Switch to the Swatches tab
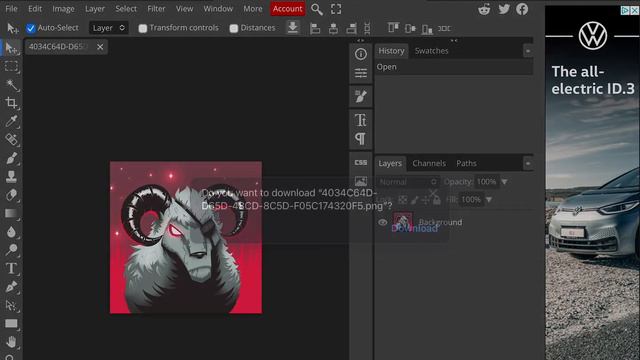The image size is (640, 360). point(431,51)
